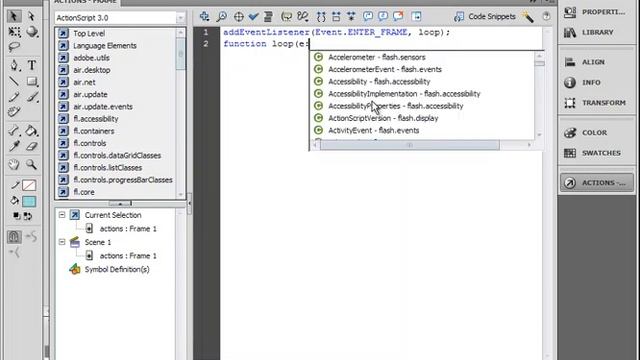Viewport: 640px width, 360px height.
Task: Select the Eraser tool
Action: (x=32, y=146)
